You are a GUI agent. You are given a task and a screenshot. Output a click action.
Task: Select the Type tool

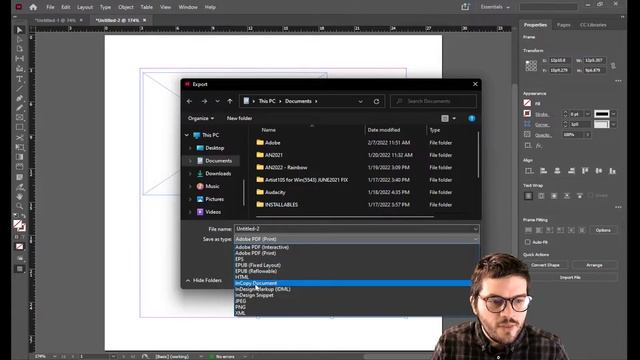point(19,79)
